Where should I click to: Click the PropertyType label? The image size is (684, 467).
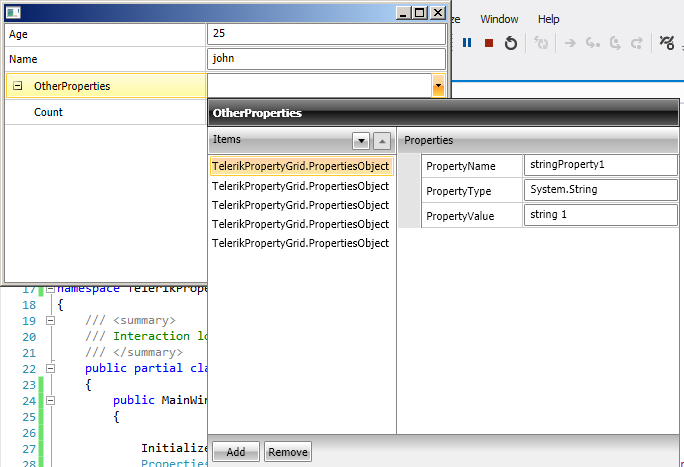click(x=458, y=191)
